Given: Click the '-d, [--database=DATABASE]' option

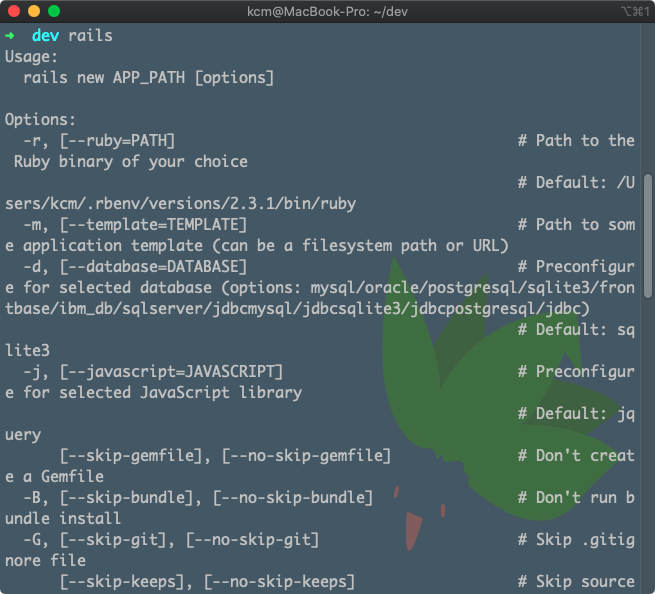Looking at the screenshot, I should click(135, 267).
